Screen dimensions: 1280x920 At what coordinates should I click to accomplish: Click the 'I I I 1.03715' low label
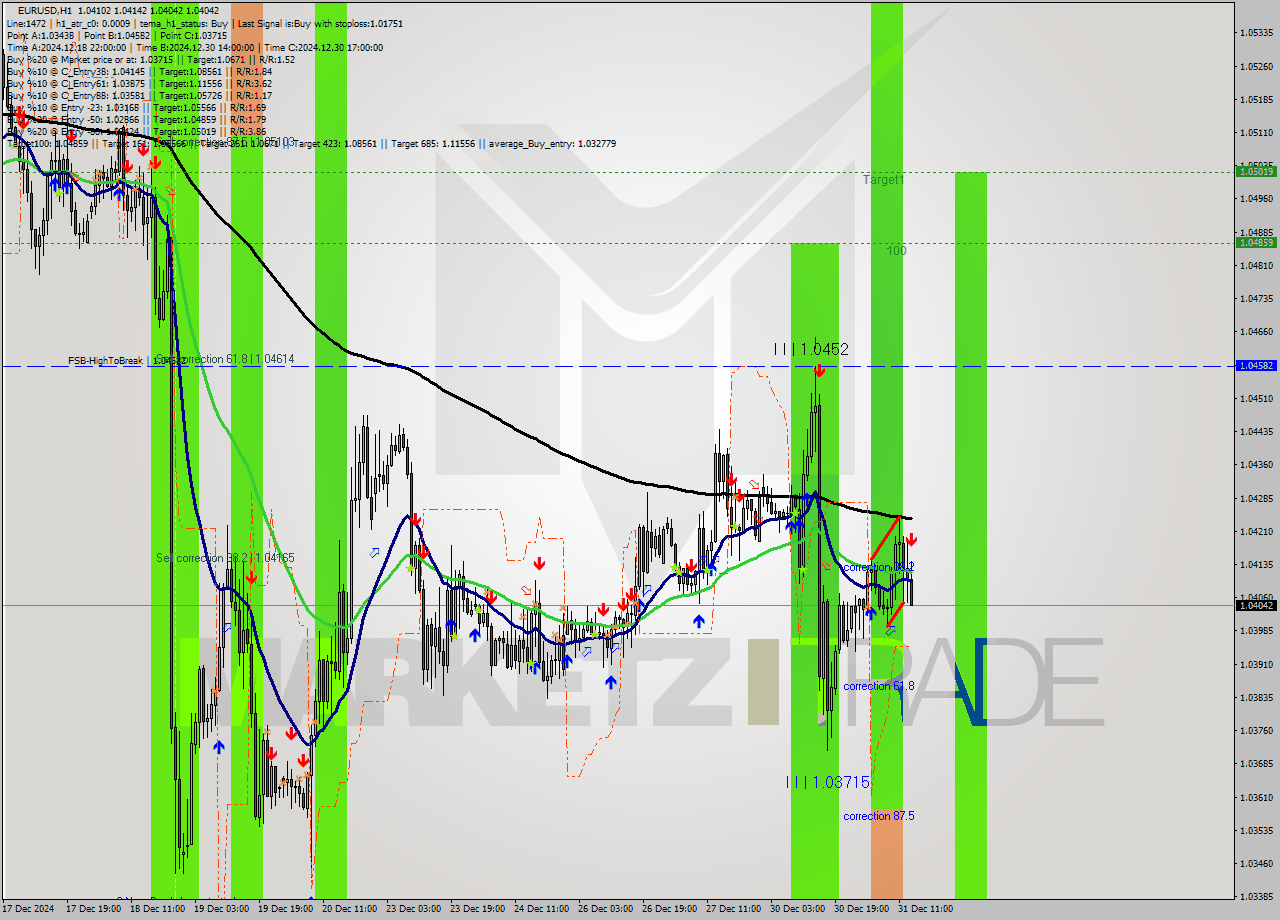(828, 782)
